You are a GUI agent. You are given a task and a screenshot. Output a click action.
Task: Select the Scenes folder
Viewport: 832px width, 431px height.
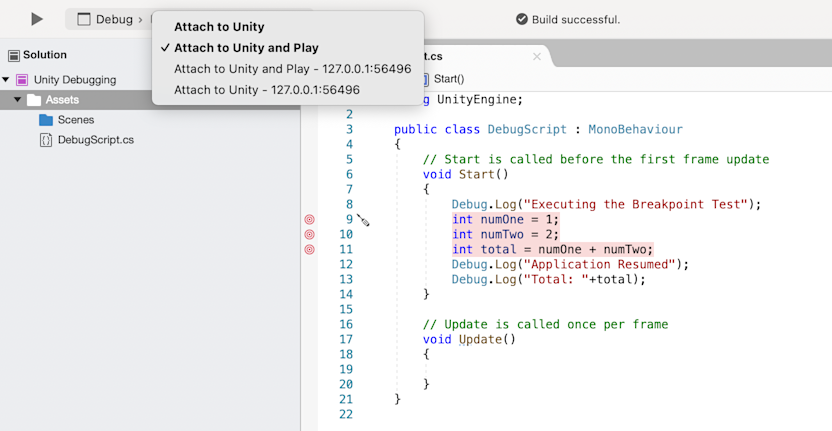click(x=76, y=120)
